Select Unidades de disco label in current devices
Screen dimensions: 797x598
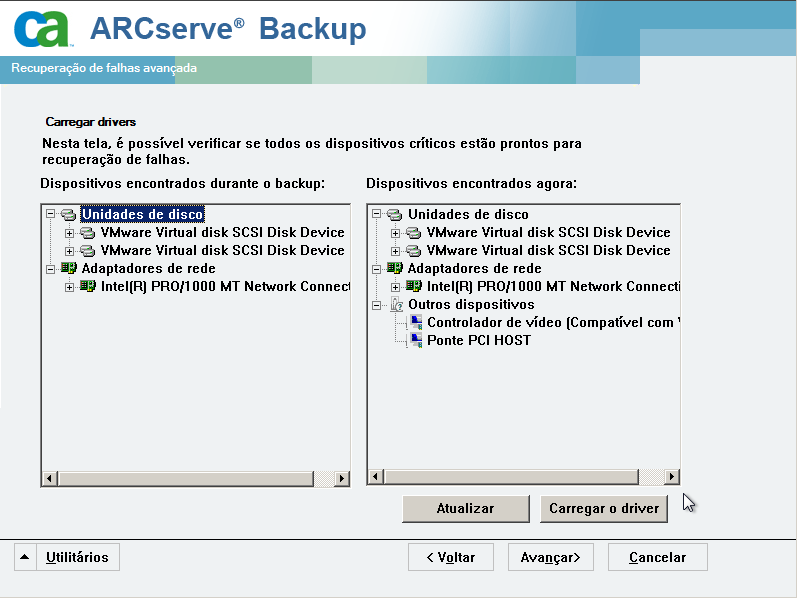pyautogui.click(x=468, y=214)
